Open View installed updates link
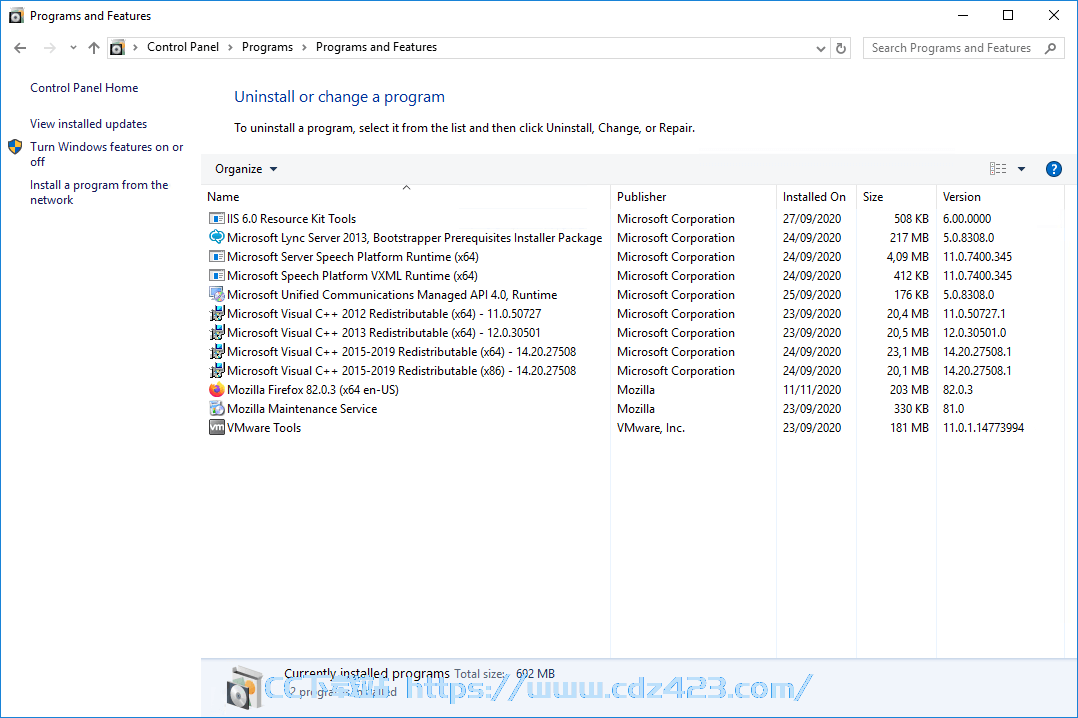Screen dimensions: 1078x718 [x=89, y=124]
